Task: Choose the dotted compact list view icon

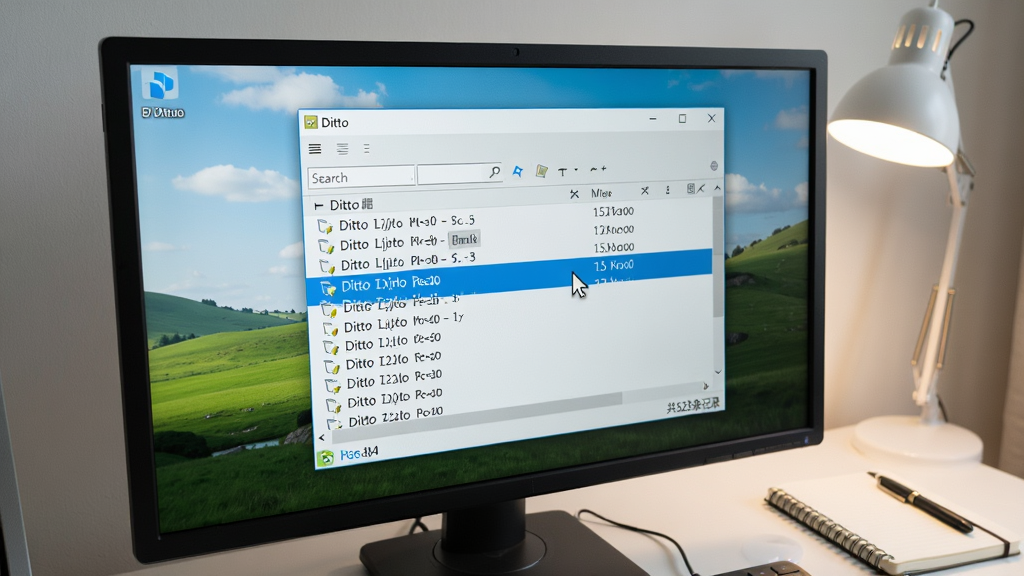Action: (x=366, y=149)
